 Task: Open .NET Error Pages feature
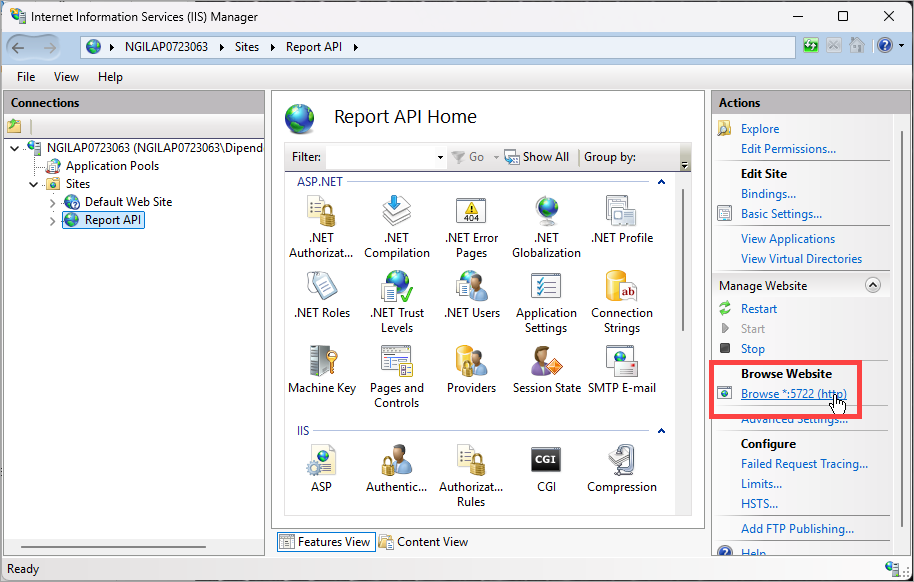pyautogui.click(x=471, y=226)
